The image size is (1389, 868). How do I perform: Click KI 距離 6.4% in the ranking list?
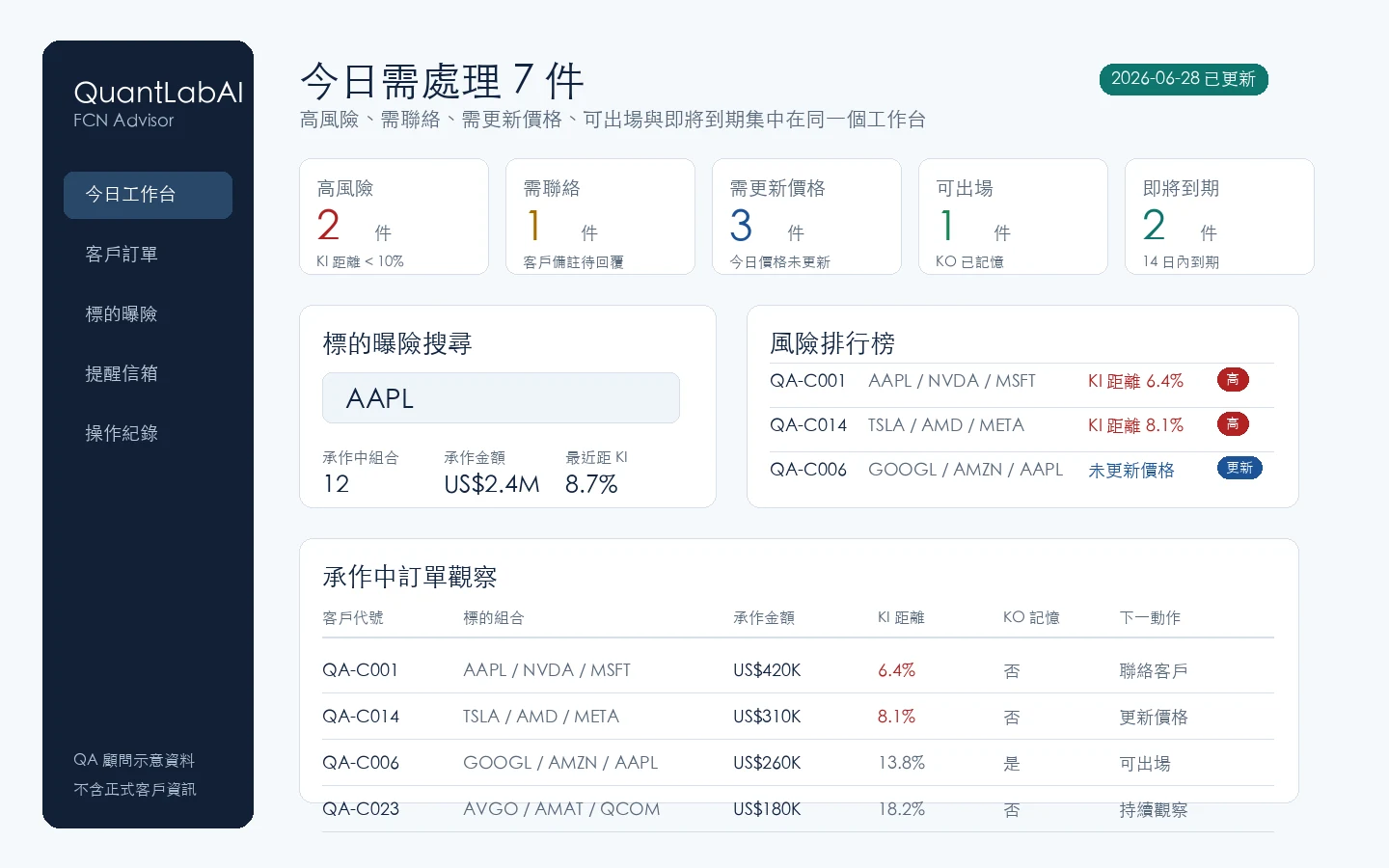click(1135, 381)
